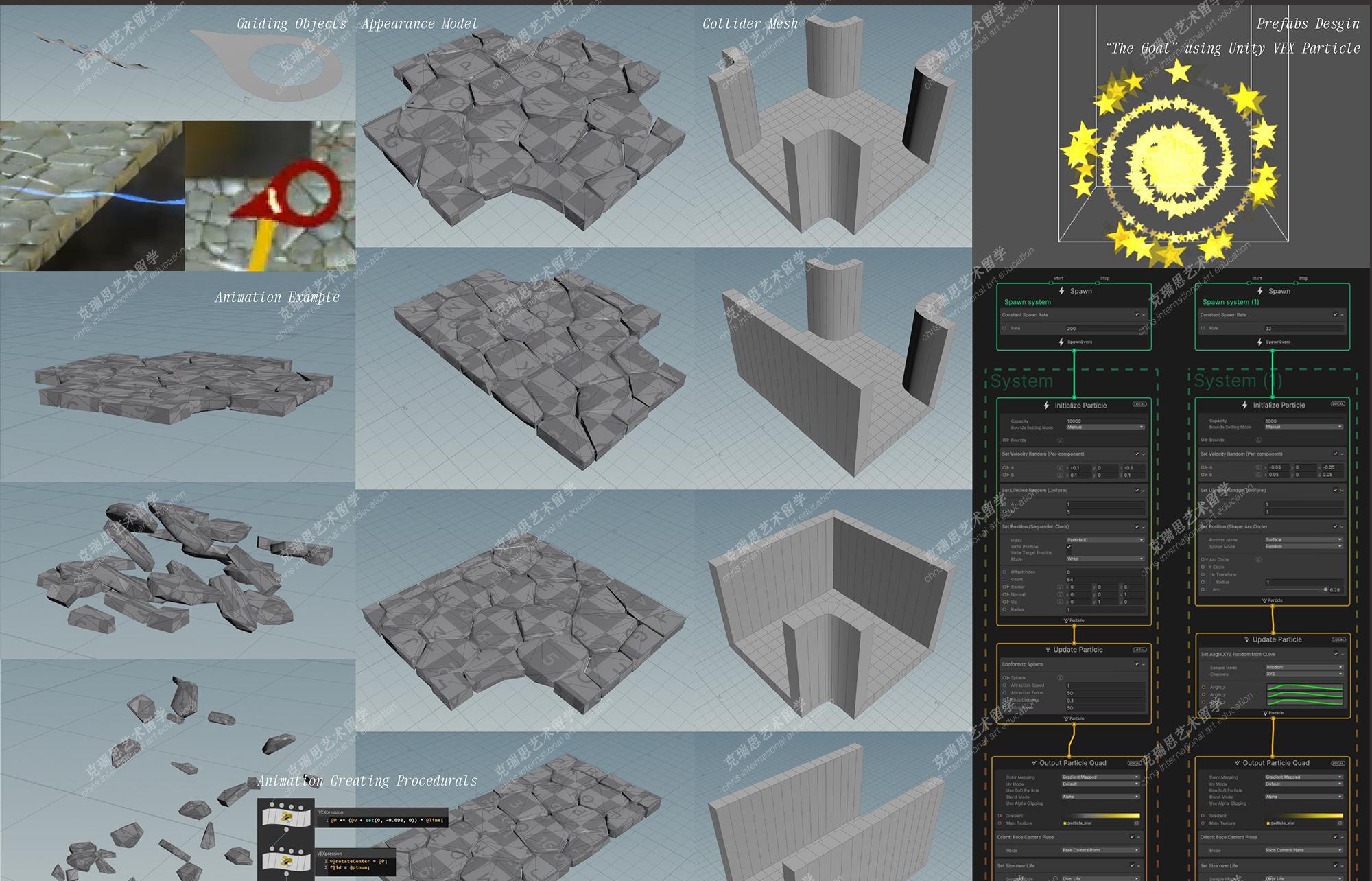Toggle Constant Spawn Rate checkbox in Spawn system (1)
Screen dimensions: 1372x881
(1335, 314)
